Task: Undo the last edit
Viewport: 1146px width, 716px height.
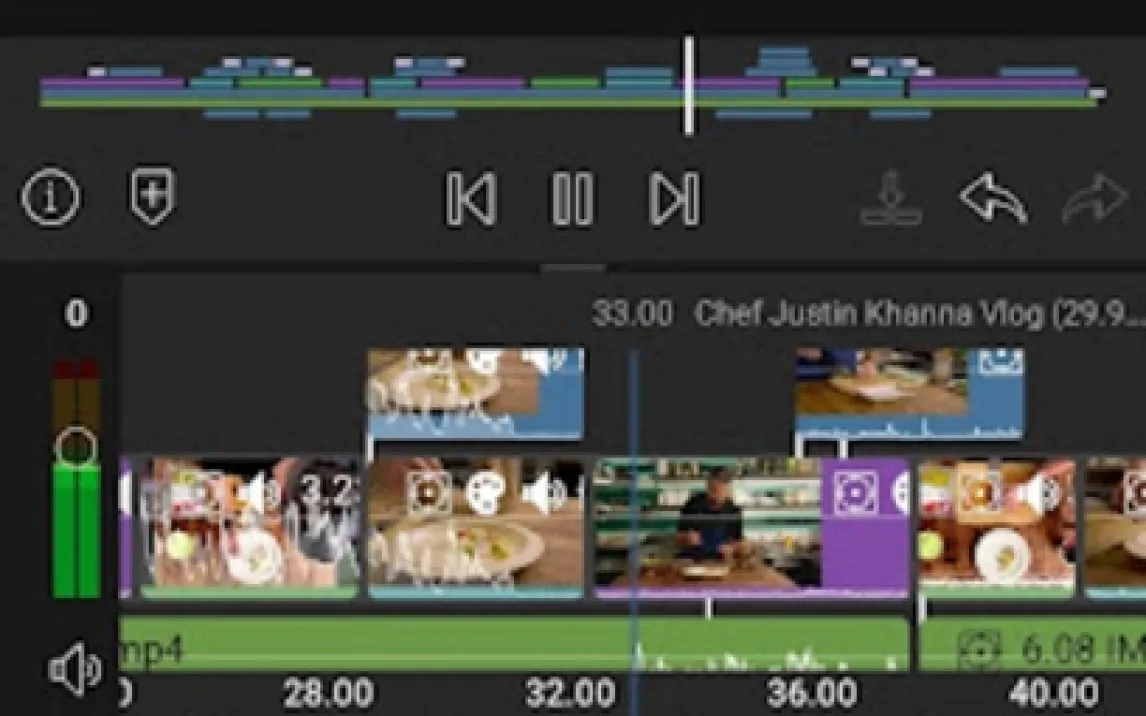Action: [x=992, y=198]
